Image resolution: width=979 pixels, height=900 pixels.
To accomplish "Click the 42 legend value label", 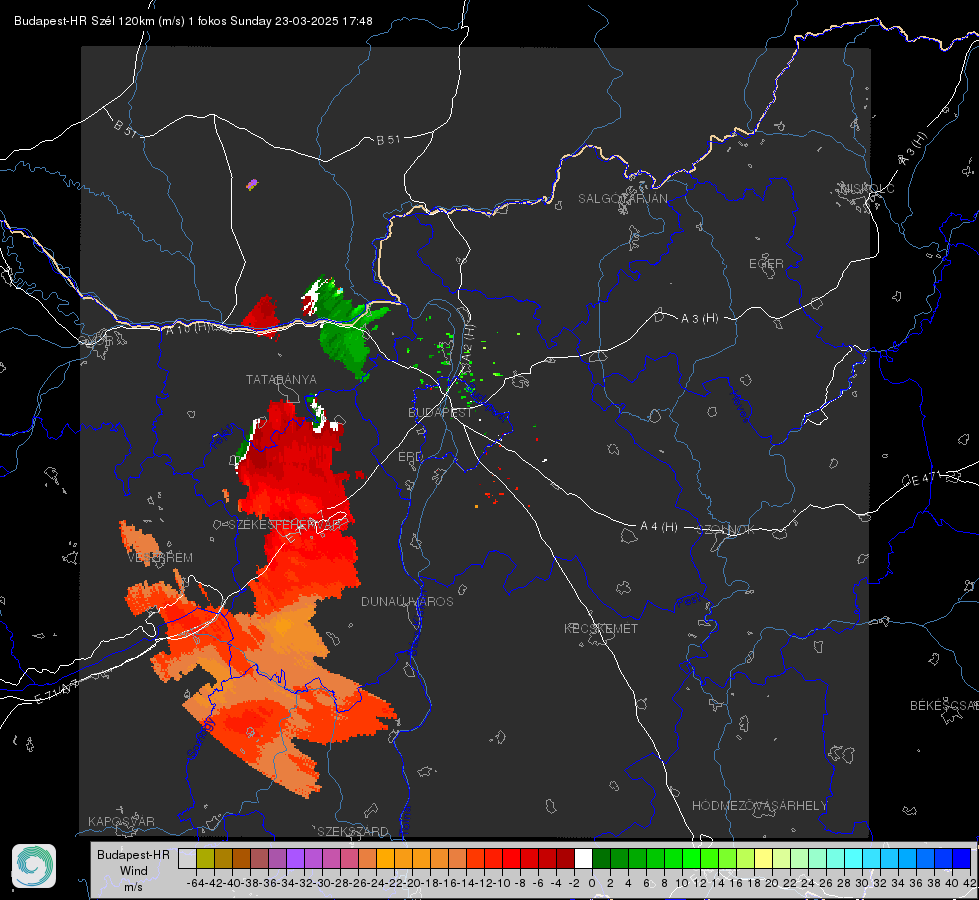I will click(x=970, y=883).
